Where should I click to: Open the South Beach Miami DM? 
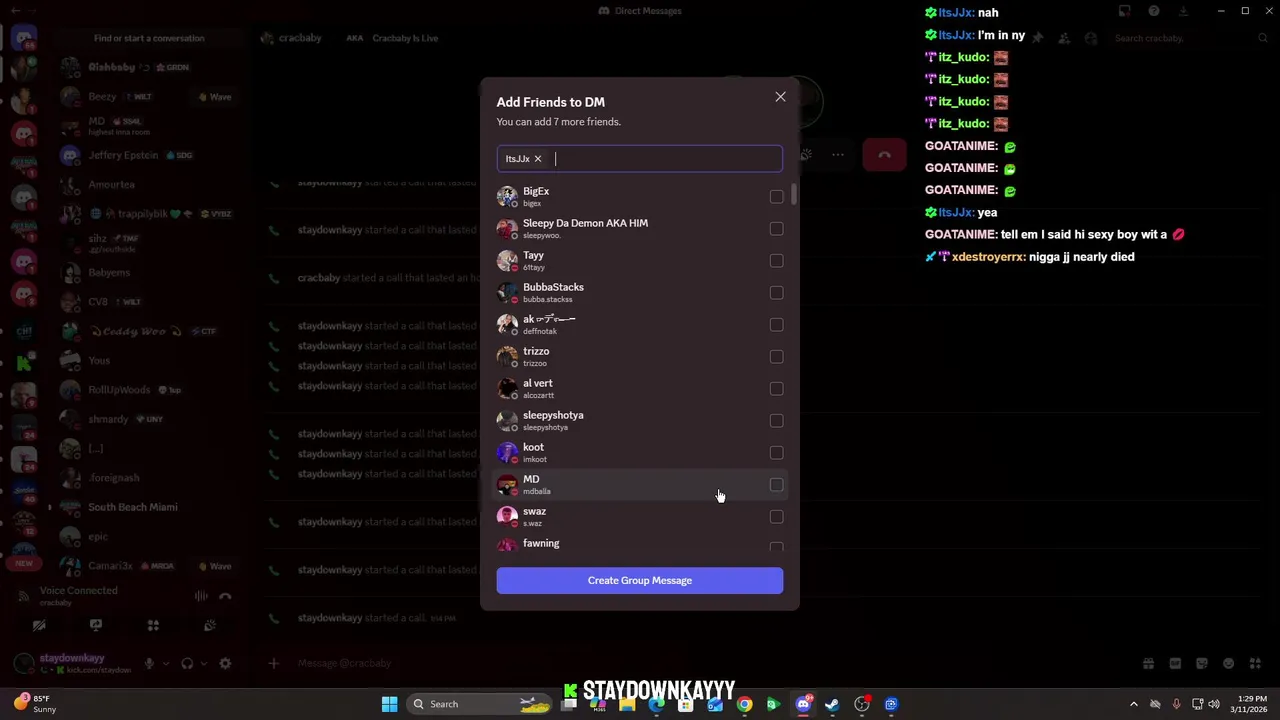132,507
